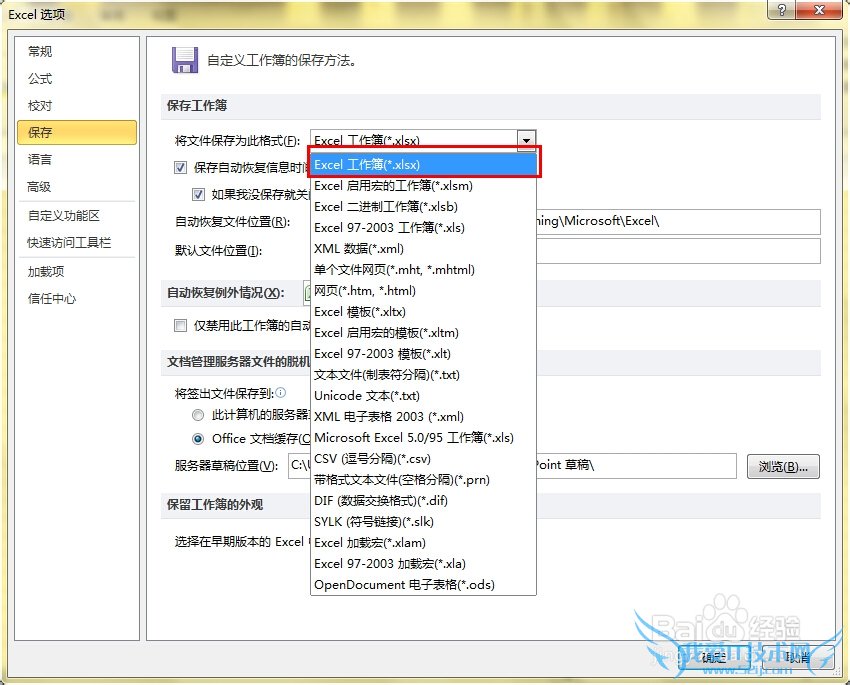
Task: Choose Excel 加载宏(*.xlam) option
Action: tap(423, 542)
